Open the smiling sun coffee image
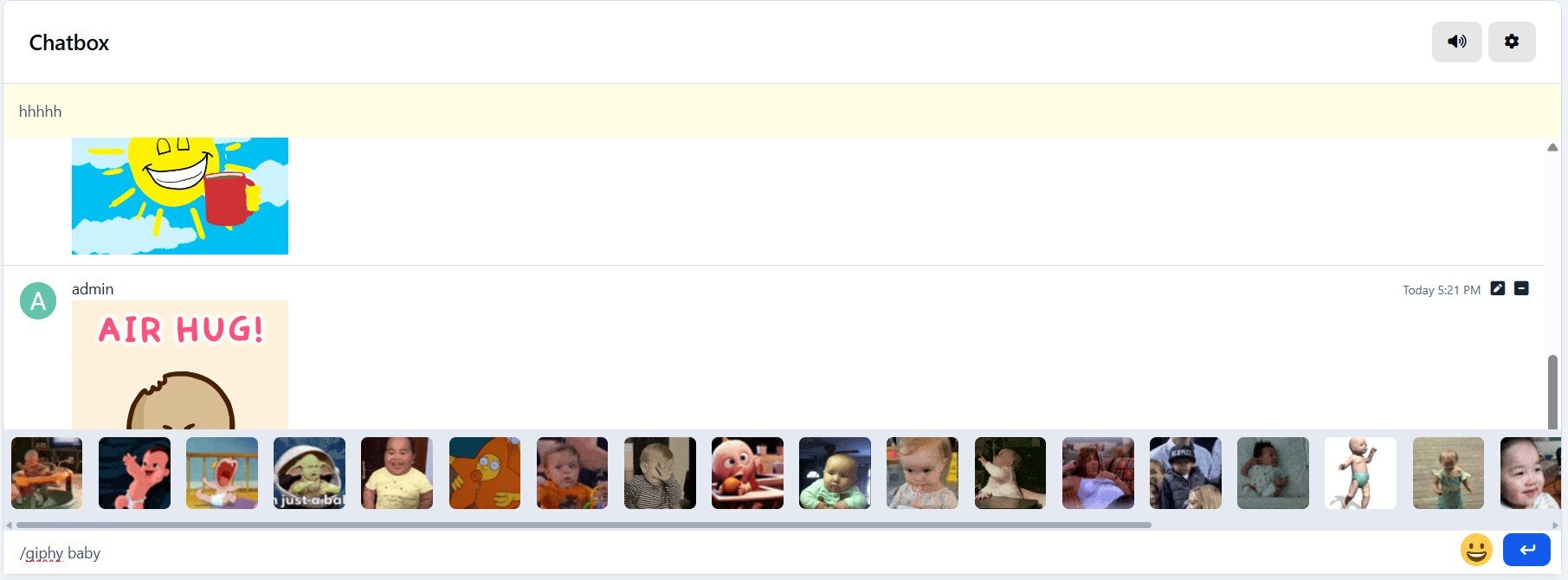Screen dimensions: 1568x580 click(x=180, y=196)
